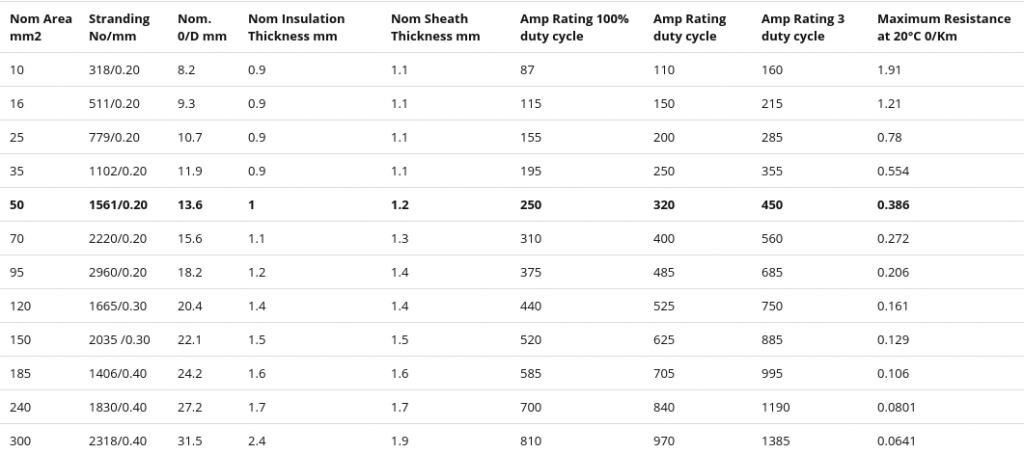Click the 2035 /0.30 stranding value

[120, 339]
